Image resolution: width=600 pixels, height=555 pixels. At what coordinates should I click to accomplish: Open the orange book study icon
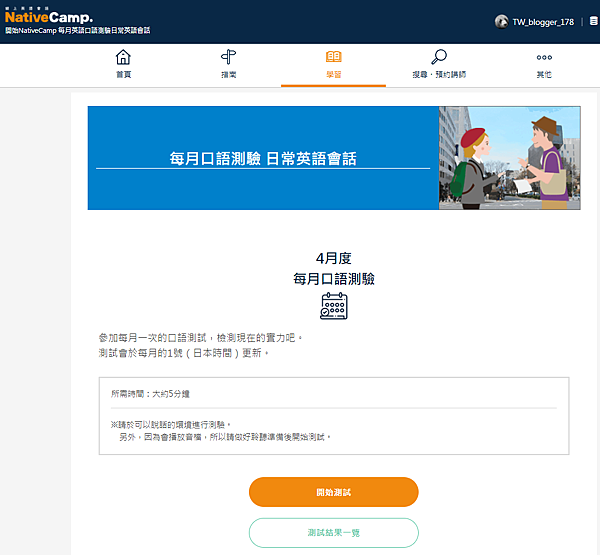[x=333, y=57]
